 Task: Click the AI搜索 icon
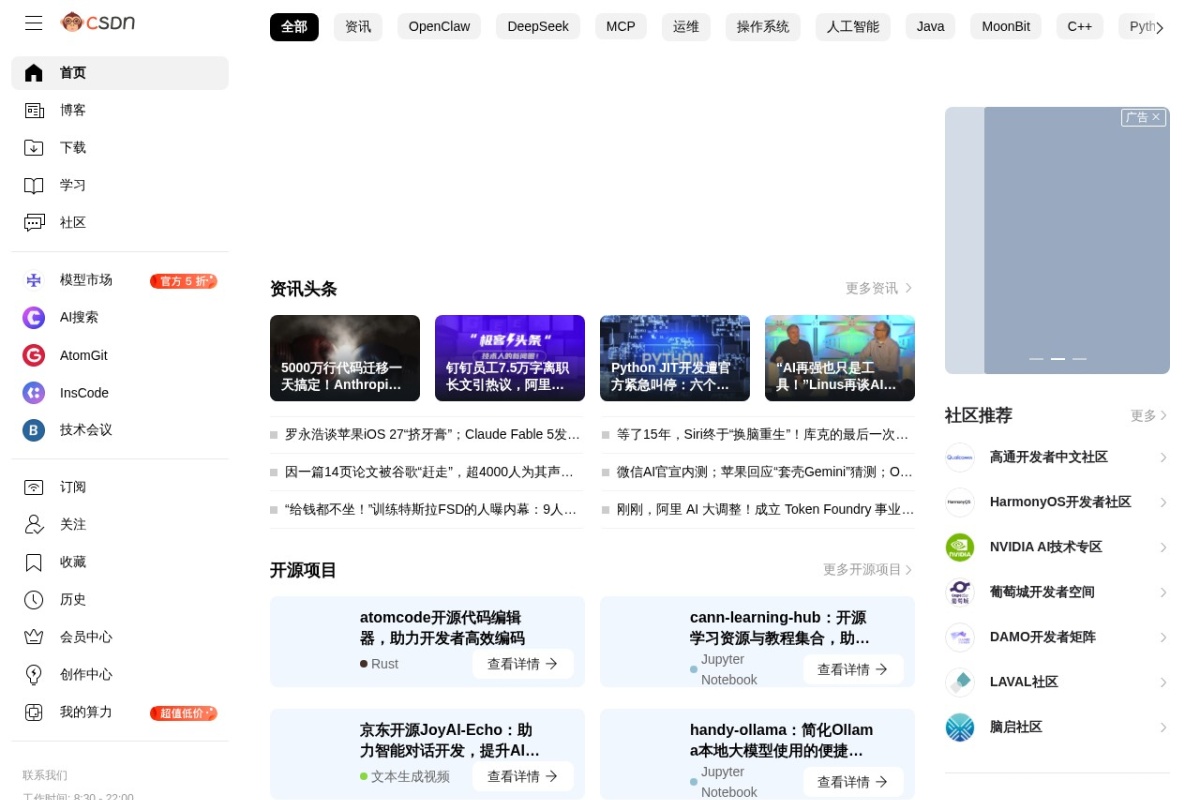(x=34, y=317)
